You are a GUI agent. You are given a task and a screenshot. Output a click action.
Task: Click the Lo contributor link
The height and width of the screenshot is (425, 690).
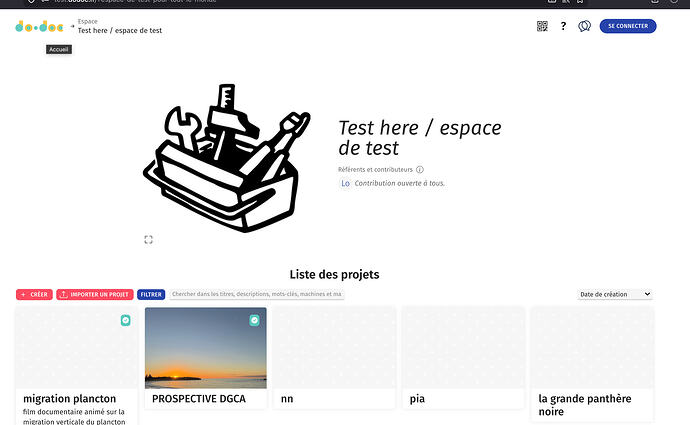pos(345,183)
